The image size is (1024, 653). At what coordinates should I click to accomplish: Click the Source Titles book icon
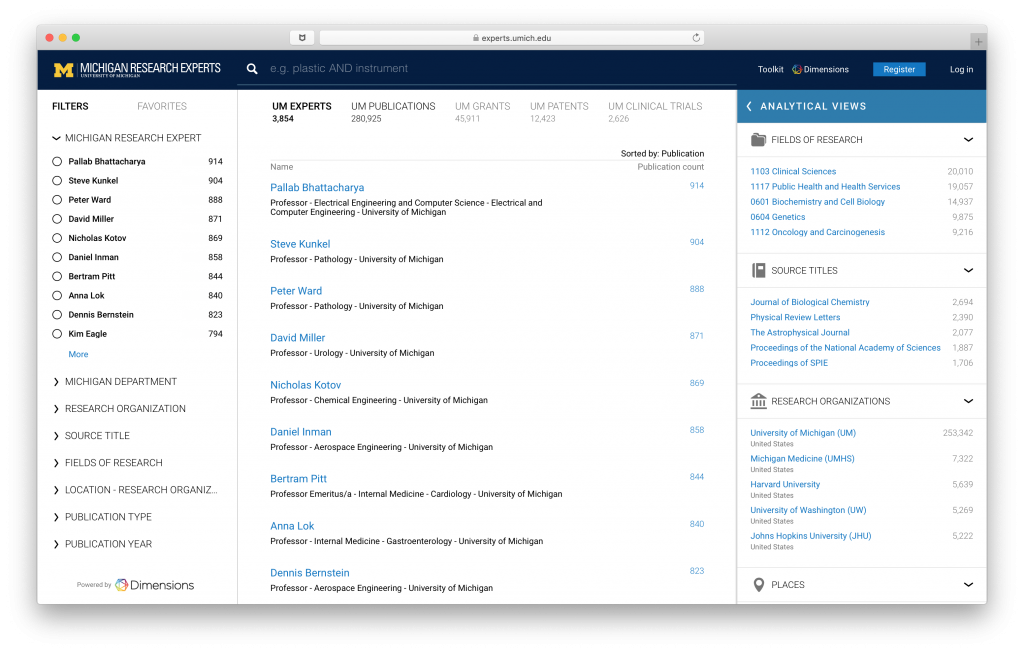(758, 270)
